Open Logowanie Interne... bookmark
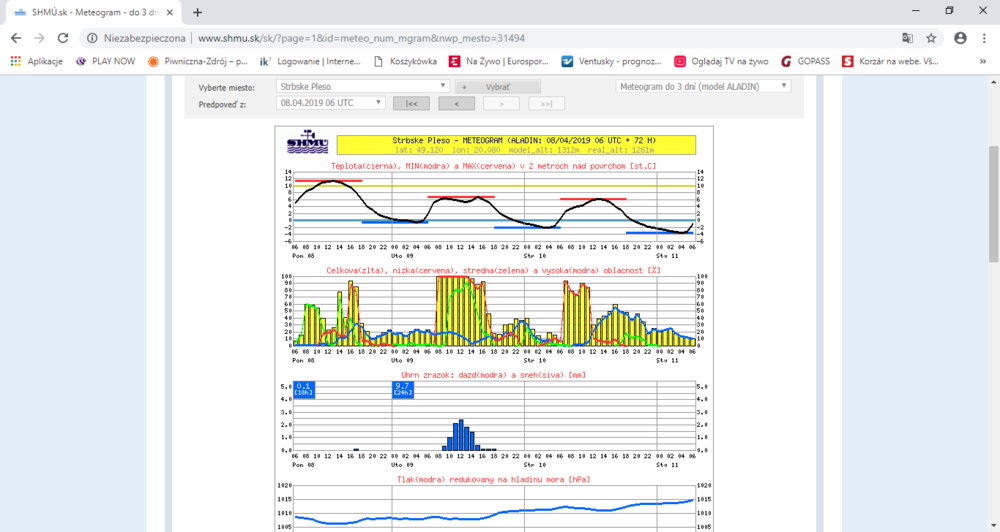 coord(311,61)
